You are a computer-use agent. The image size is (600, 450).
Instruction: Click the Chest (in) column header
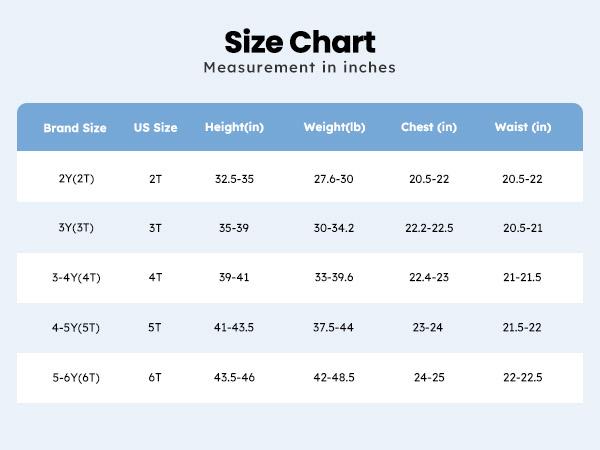tap(429, 128)
